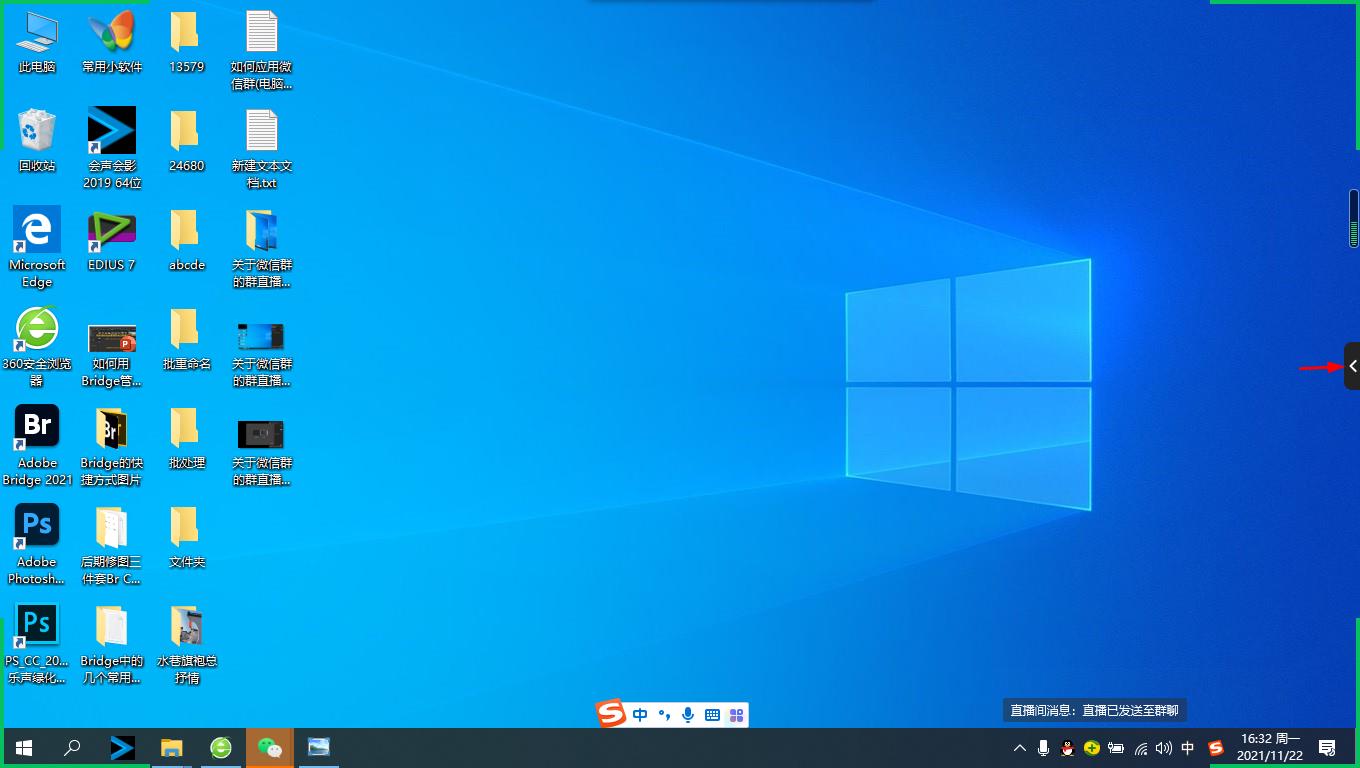Toggle the 中 input indicator in system tray
Image resolution: width=1360 pixels, height=768 pixels.
coord(1188,748)
